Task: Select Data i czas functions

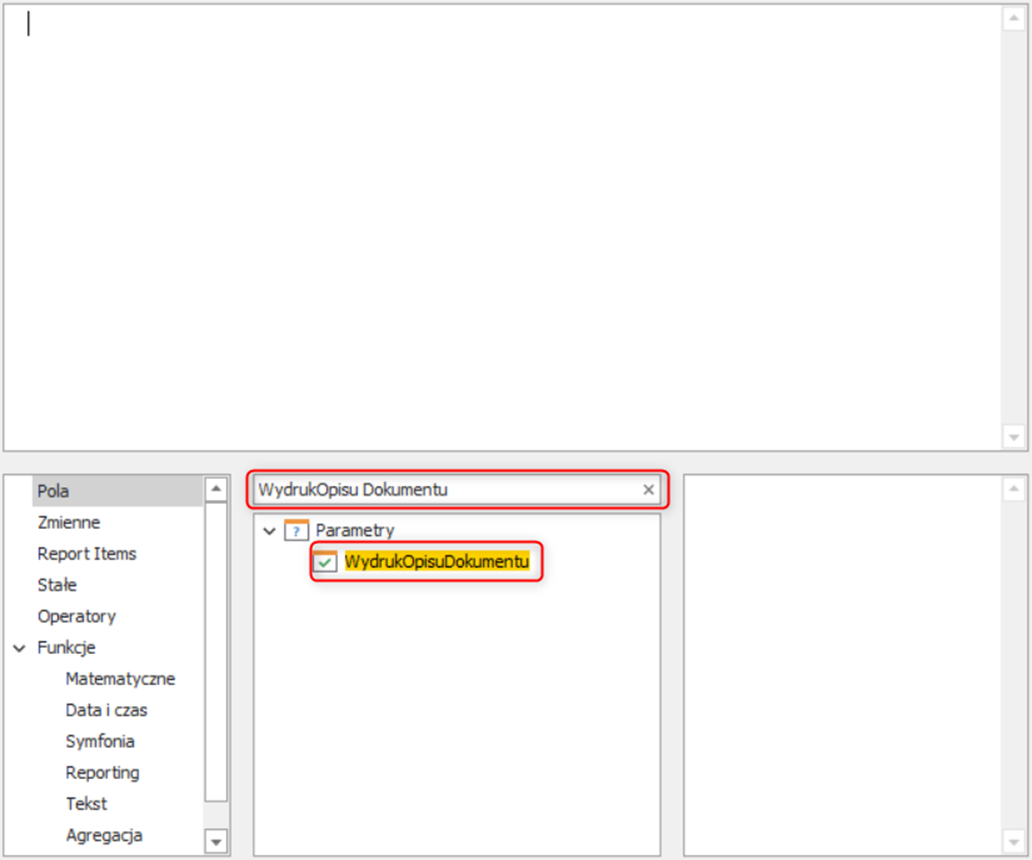Action: [106, 710]
